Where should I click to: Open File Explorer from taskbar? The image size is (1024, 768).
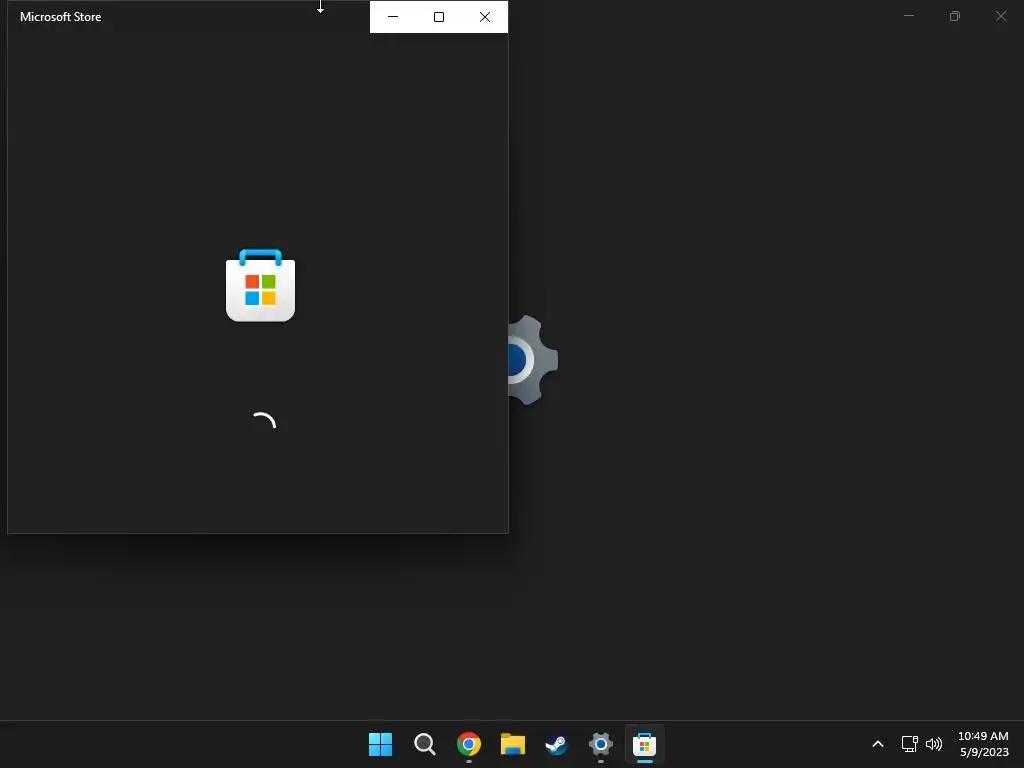pos(513,744)
